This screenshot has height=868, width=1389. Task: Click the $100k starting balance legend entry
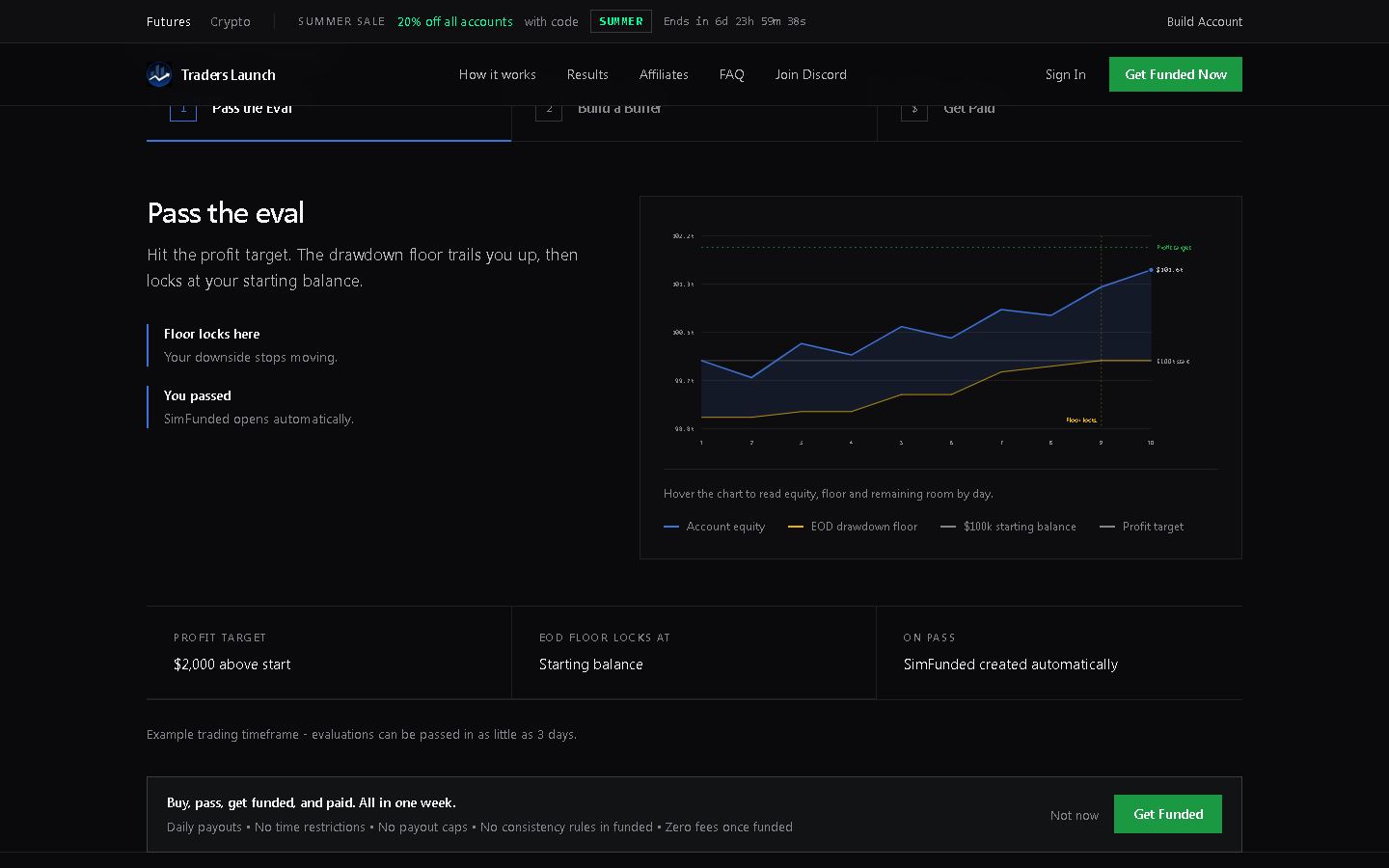1008,527
